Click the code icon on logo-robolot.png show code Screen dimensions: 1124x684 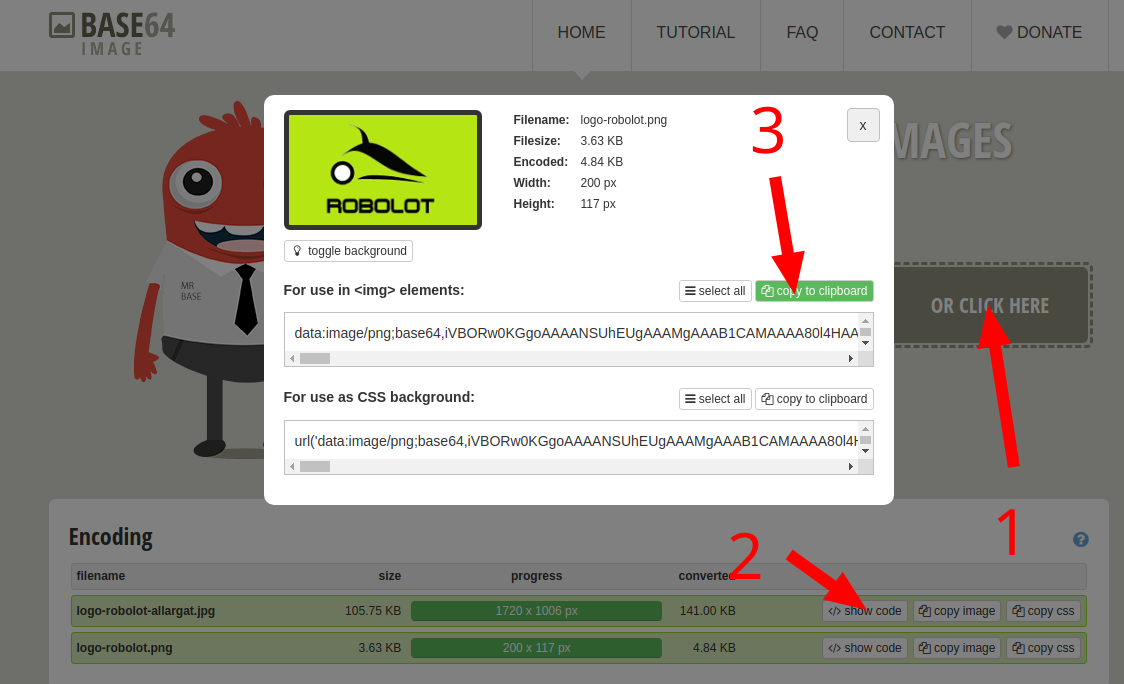click(x=835, y=647)
